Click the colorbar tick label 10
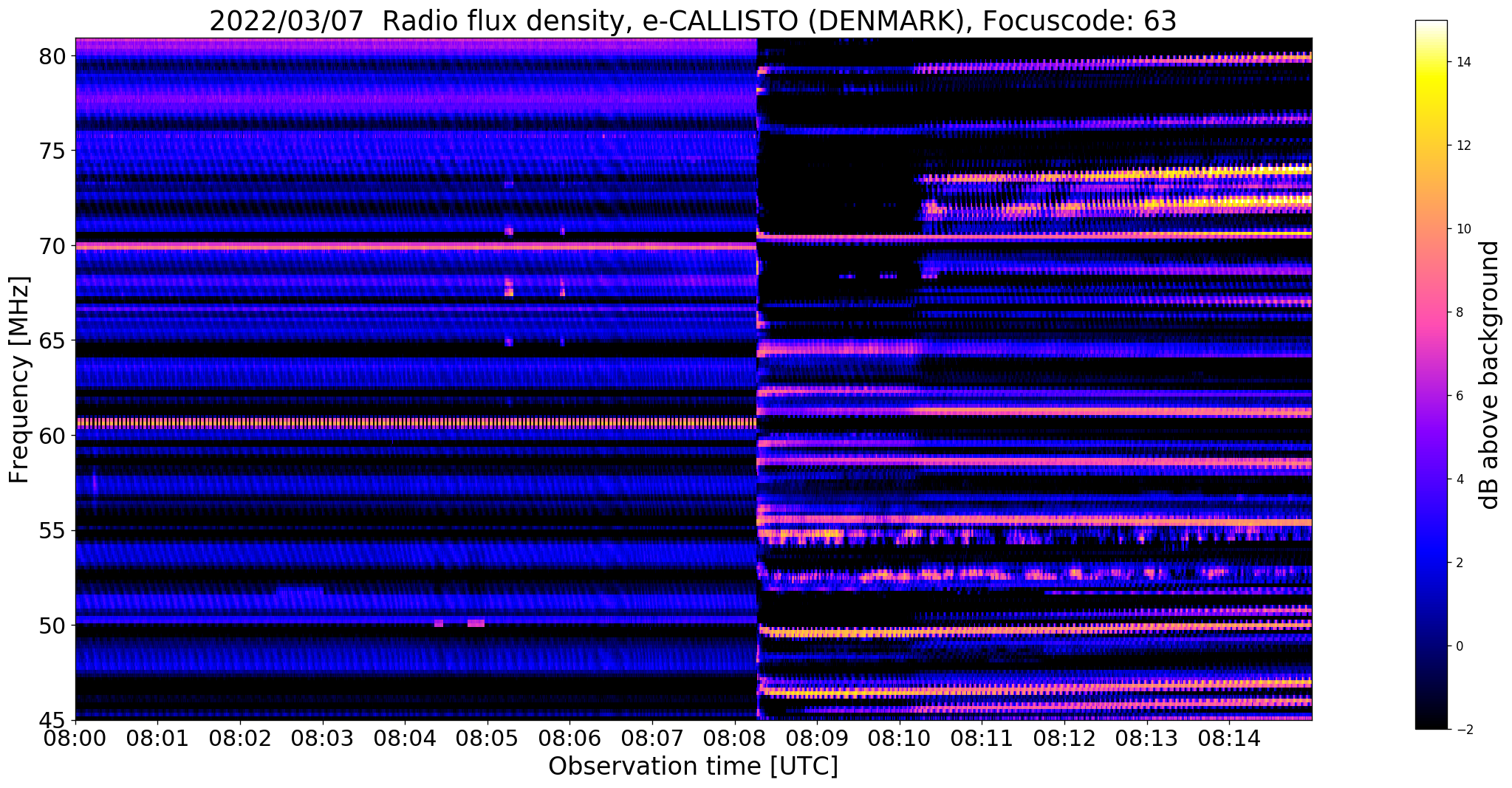Screen dimensions: 1512x788 pyautogui.click(x=1463, y=229)
